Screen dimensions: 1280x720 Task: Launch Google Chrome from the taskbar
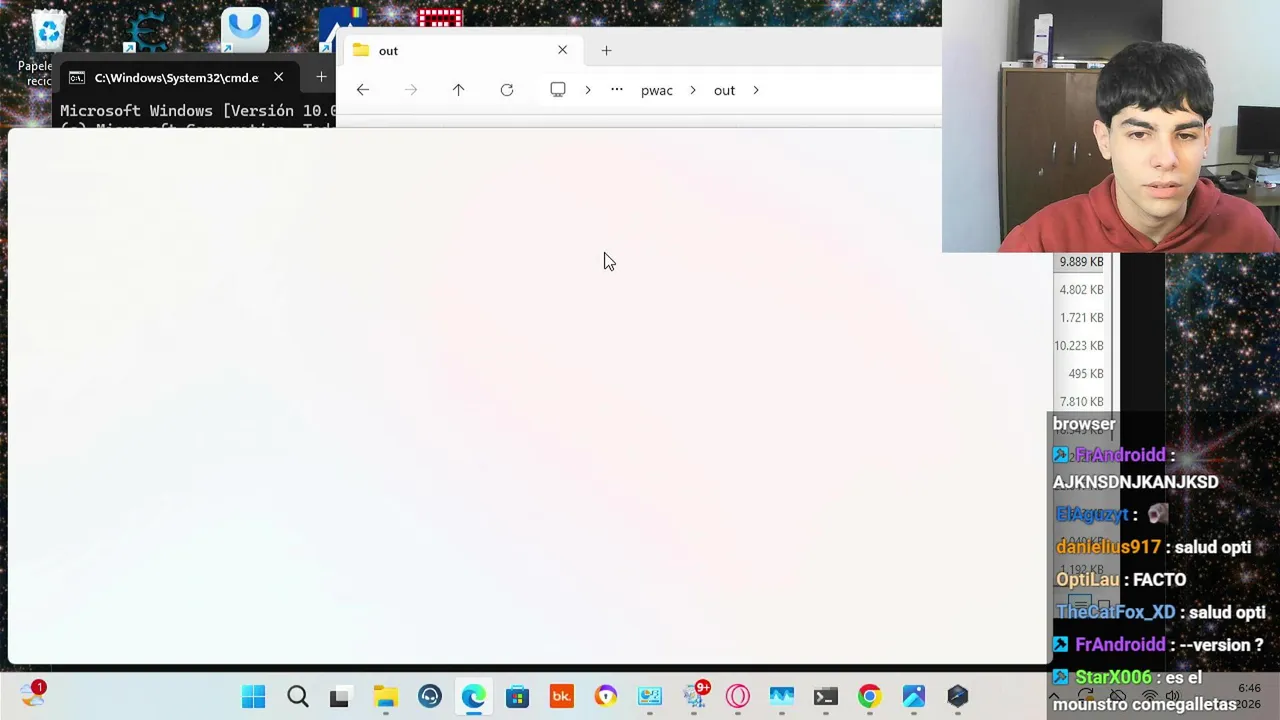869,697
